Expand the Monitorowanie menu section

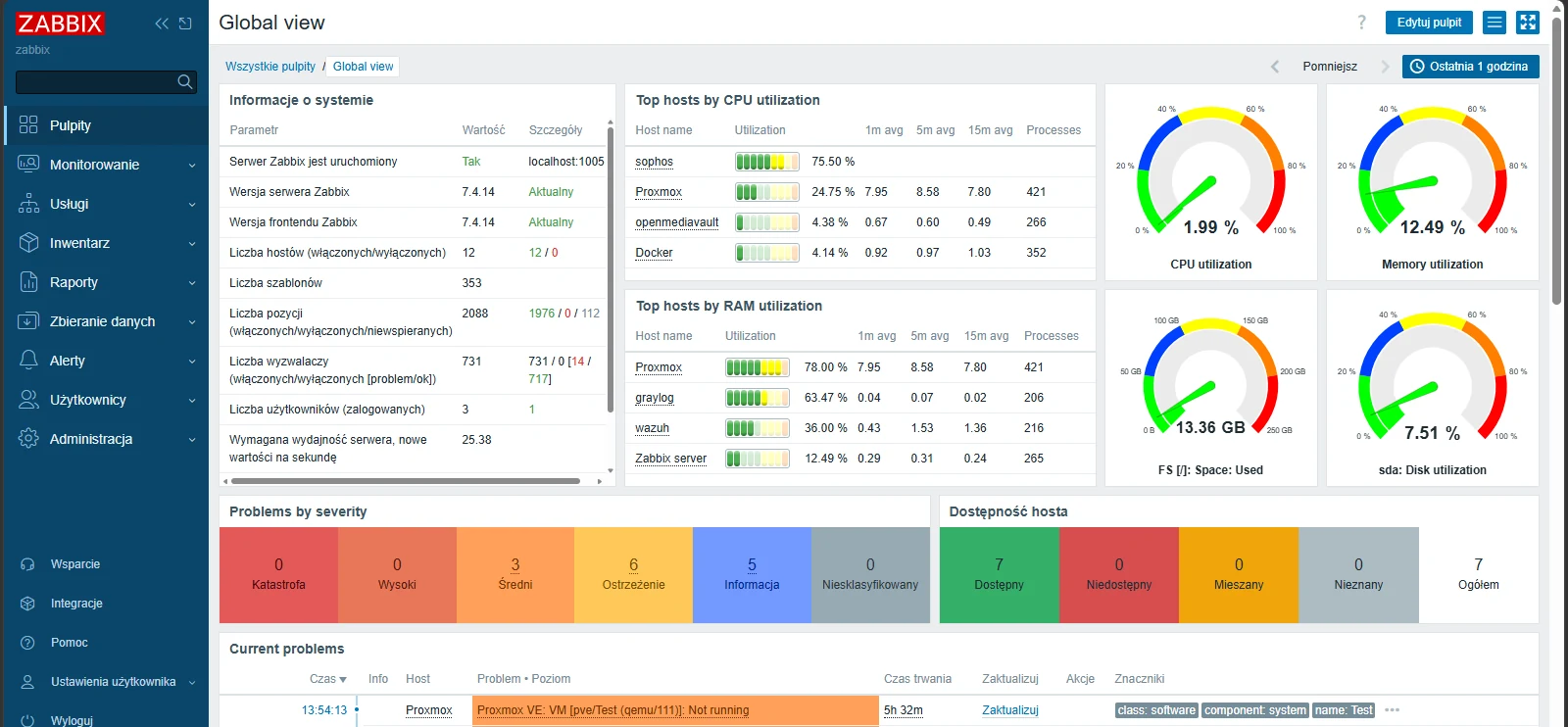[x=106, y=165]
